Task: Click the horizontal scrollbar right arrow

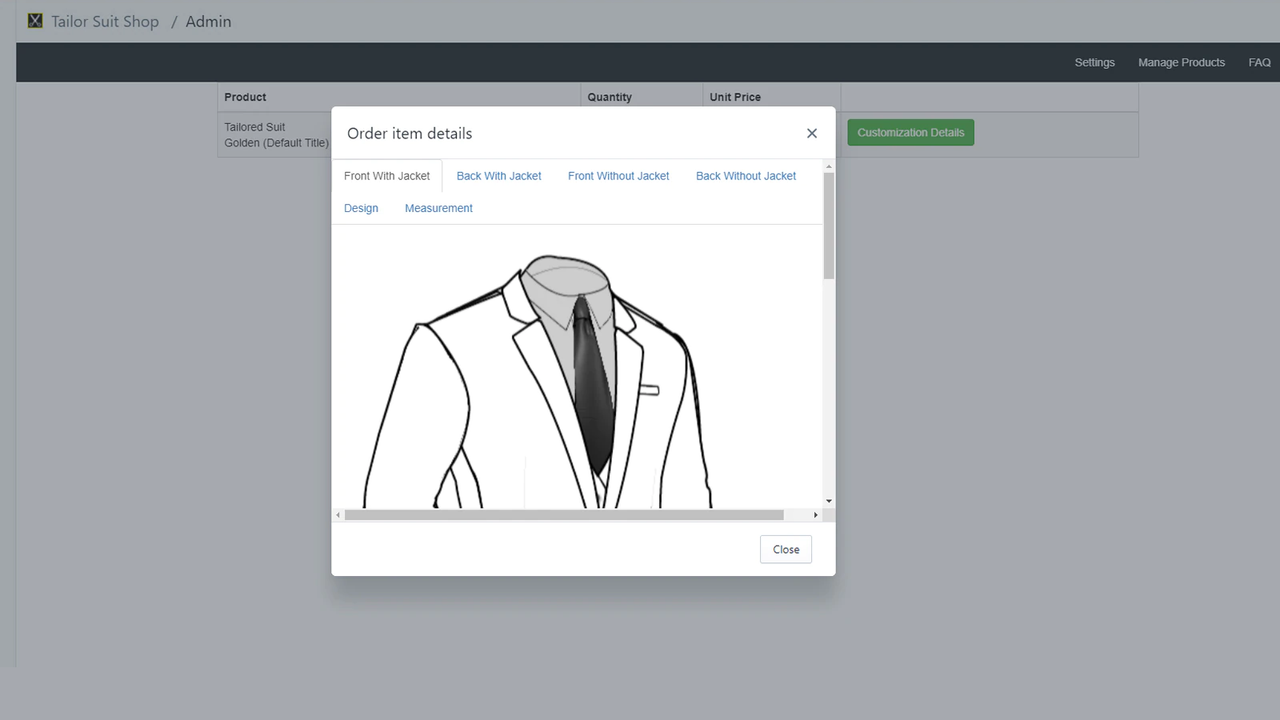Action: pyautogui.click(x=815, y=515)
